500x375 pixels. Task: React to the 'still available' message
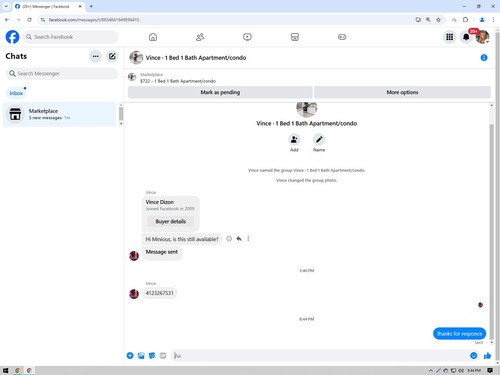click(229, 239)
